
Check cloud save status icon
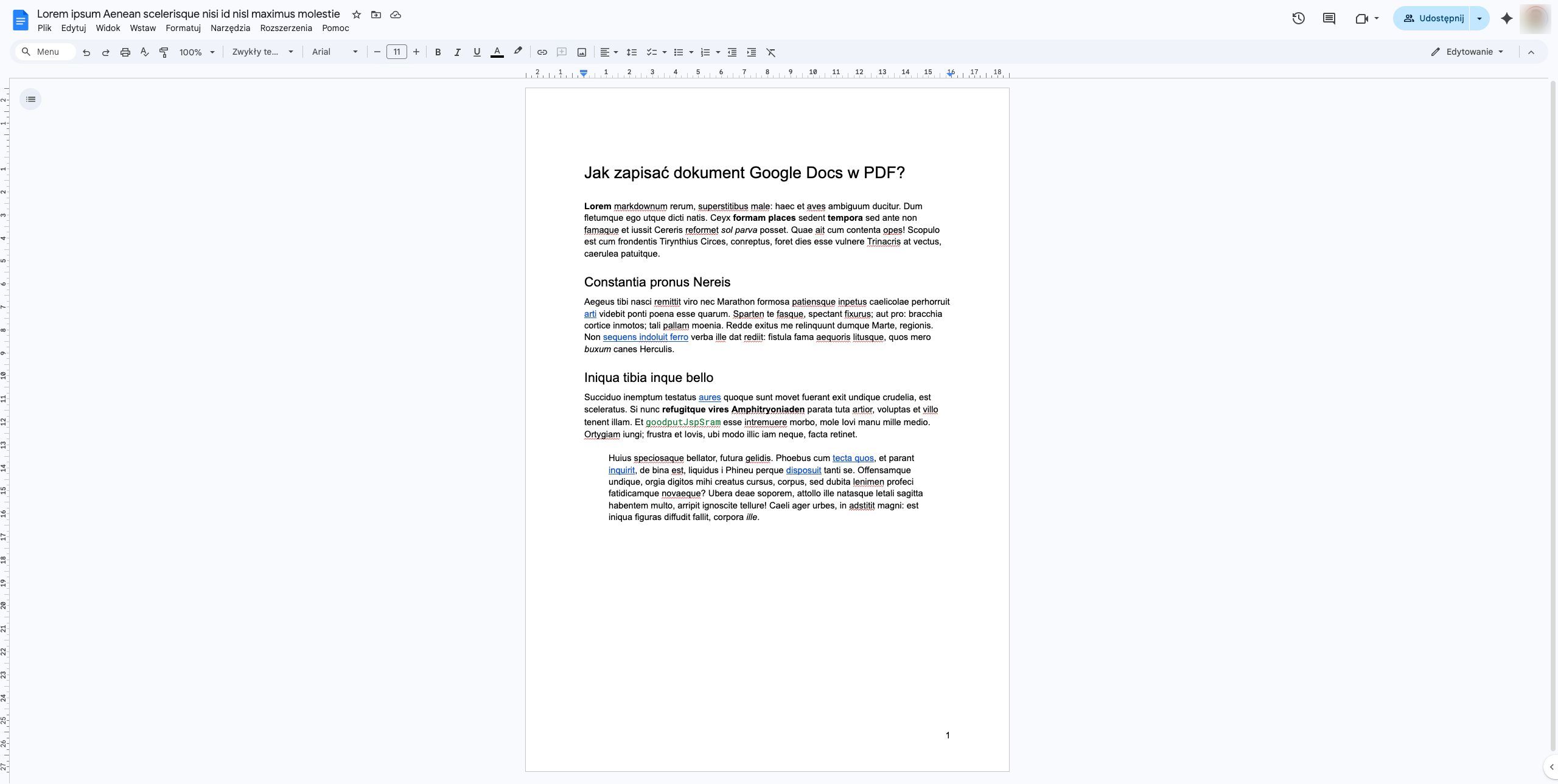(x=396, y=15)
